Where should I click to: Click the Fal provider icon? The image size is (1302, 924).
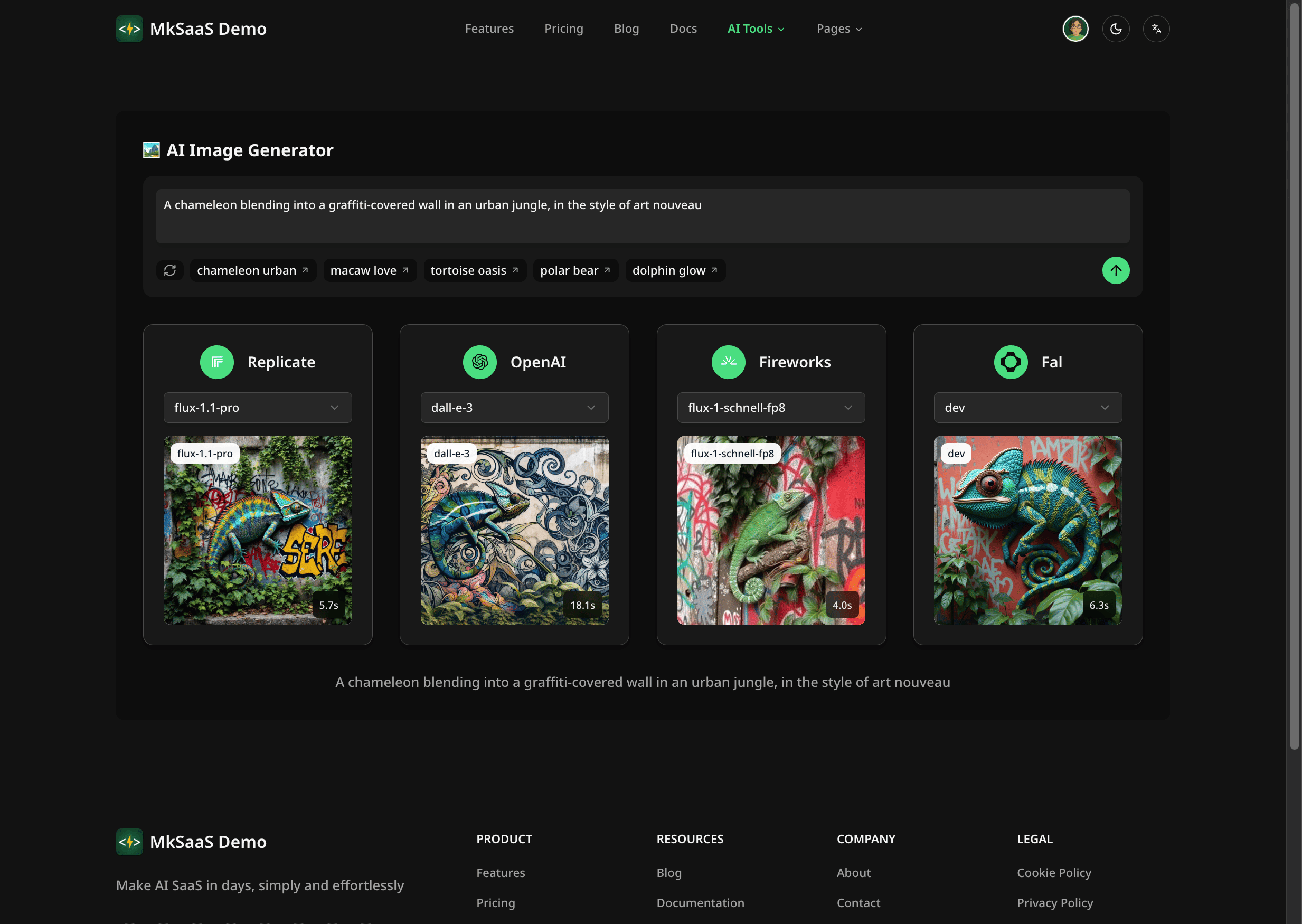(x=1009, y=362)
